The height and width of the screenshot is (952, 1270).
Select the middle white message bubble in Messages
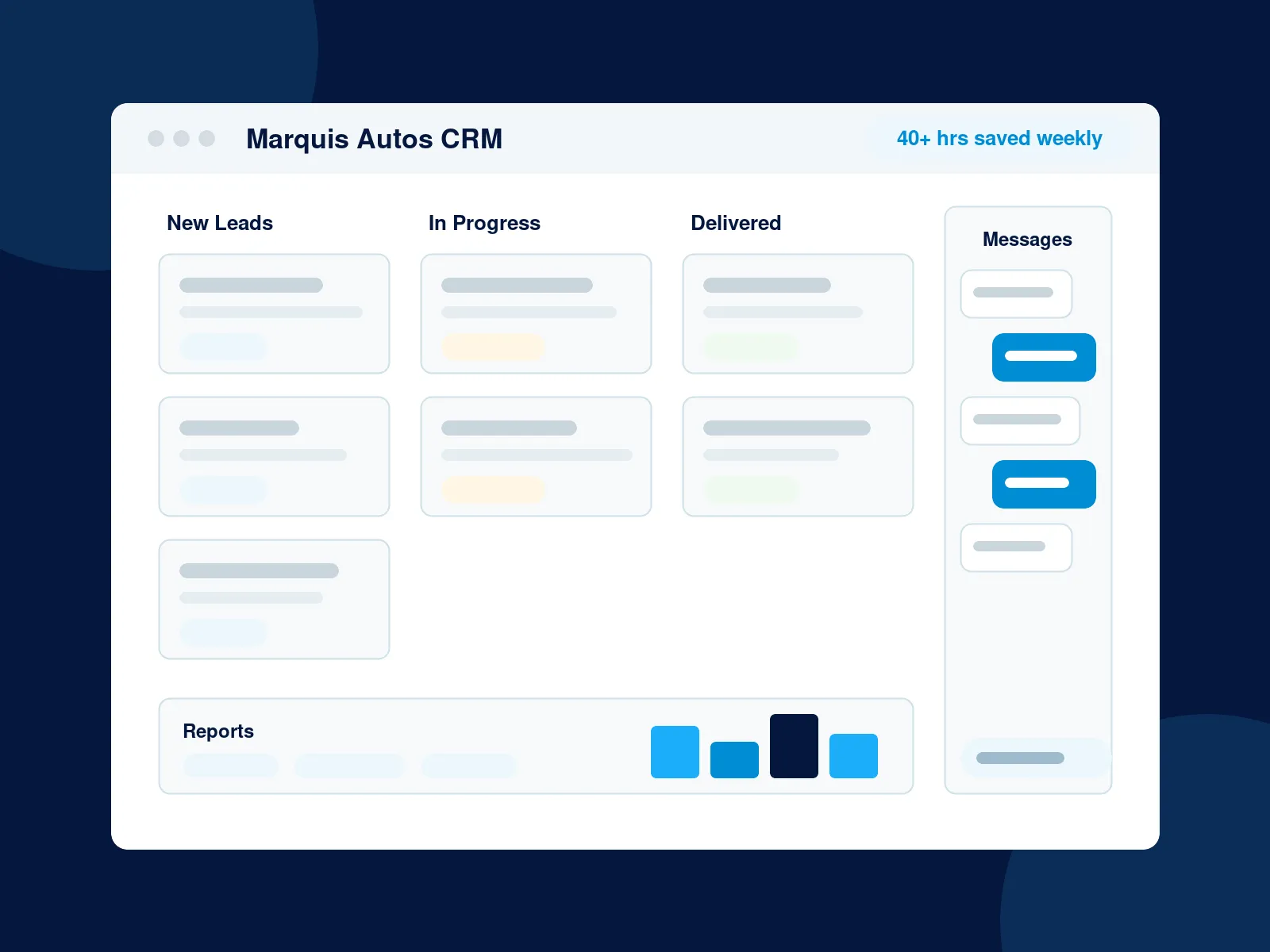pyautogui.click(x=1020, y=420)
